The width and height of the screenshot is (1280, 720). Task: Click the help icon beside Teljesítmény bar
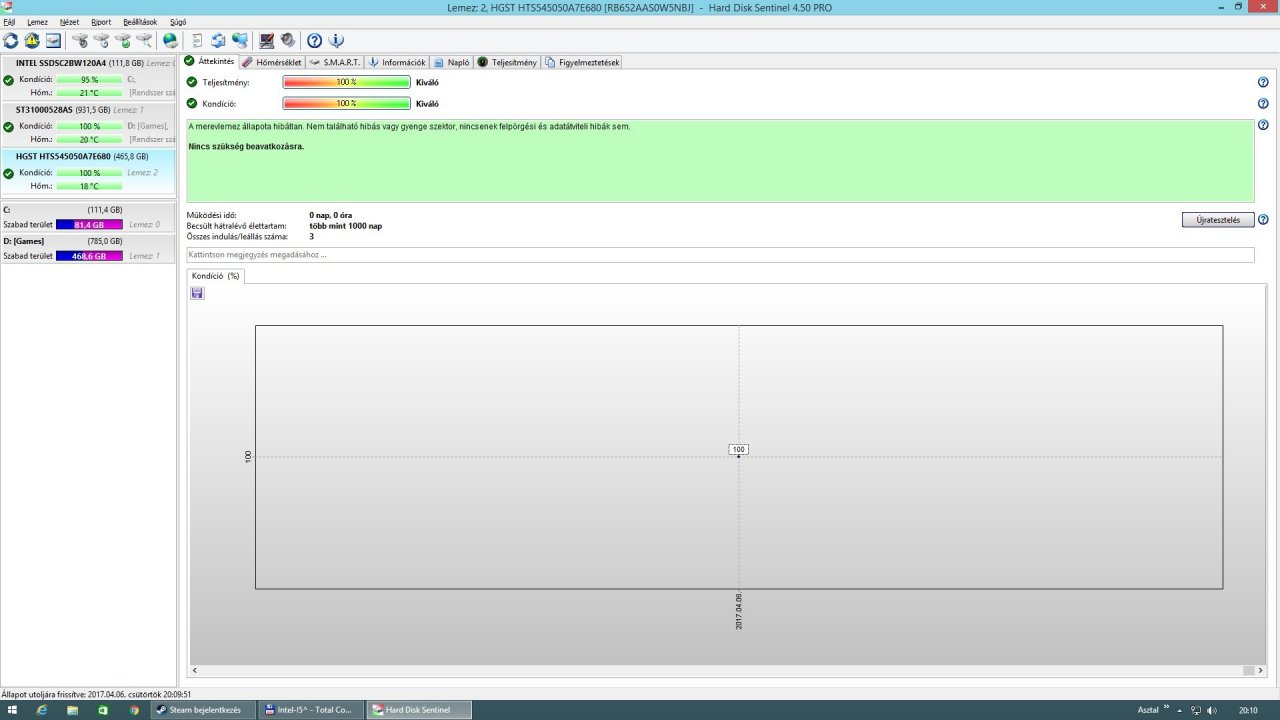[x=1263, y=83]
